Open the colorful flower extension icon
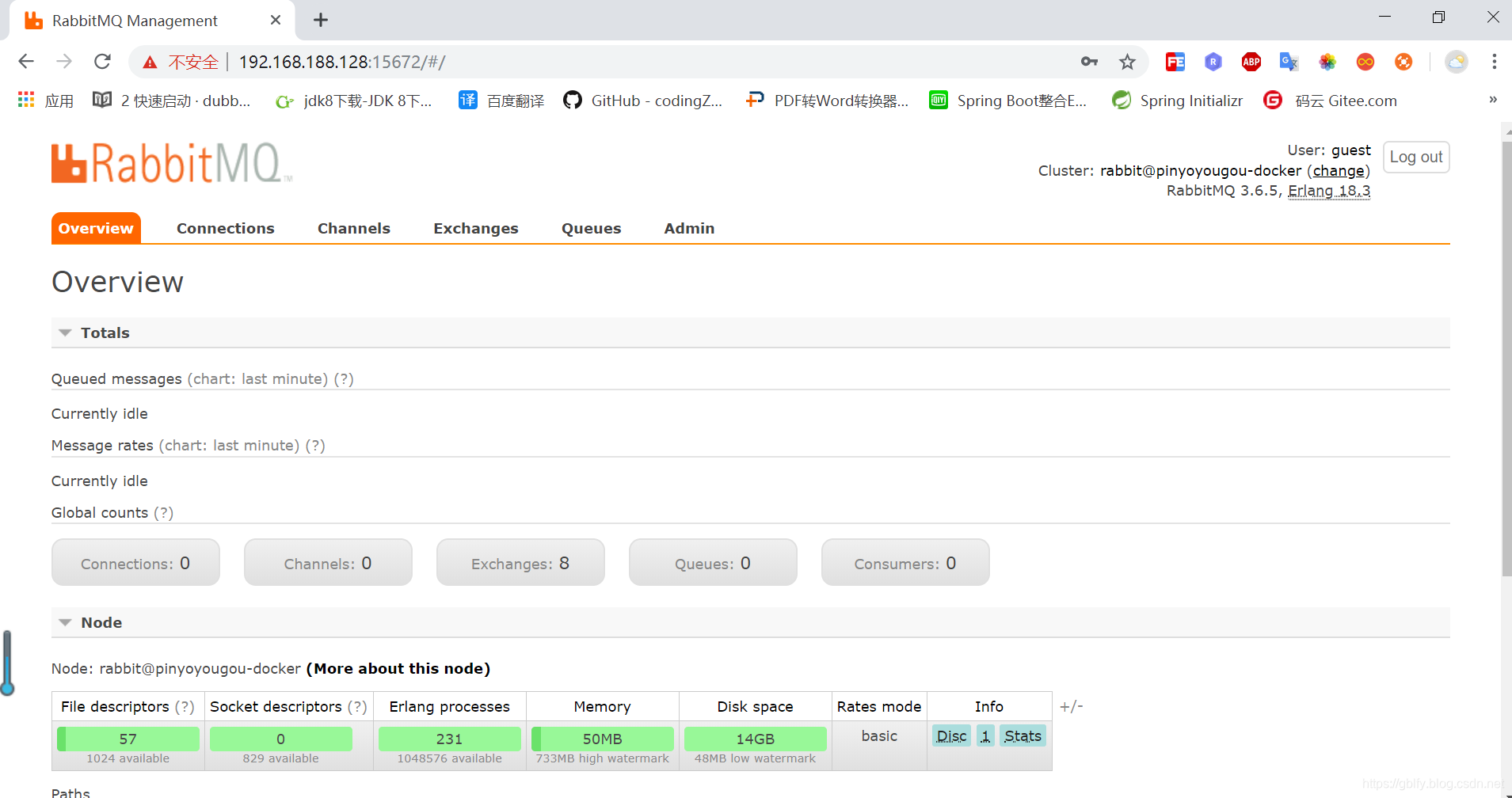 [1327, 62]
